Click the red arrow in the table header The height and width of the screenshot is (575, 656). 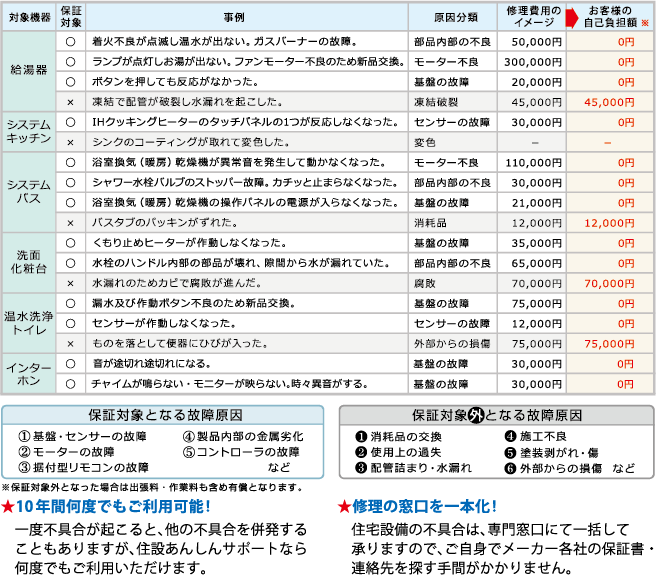572,17
